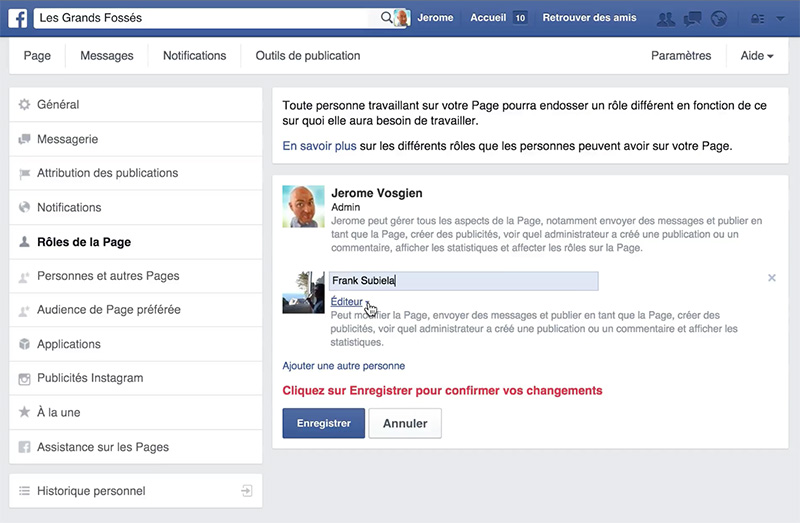Select Général in settings sidebar
Screen dimensions: 800x523
136,105
